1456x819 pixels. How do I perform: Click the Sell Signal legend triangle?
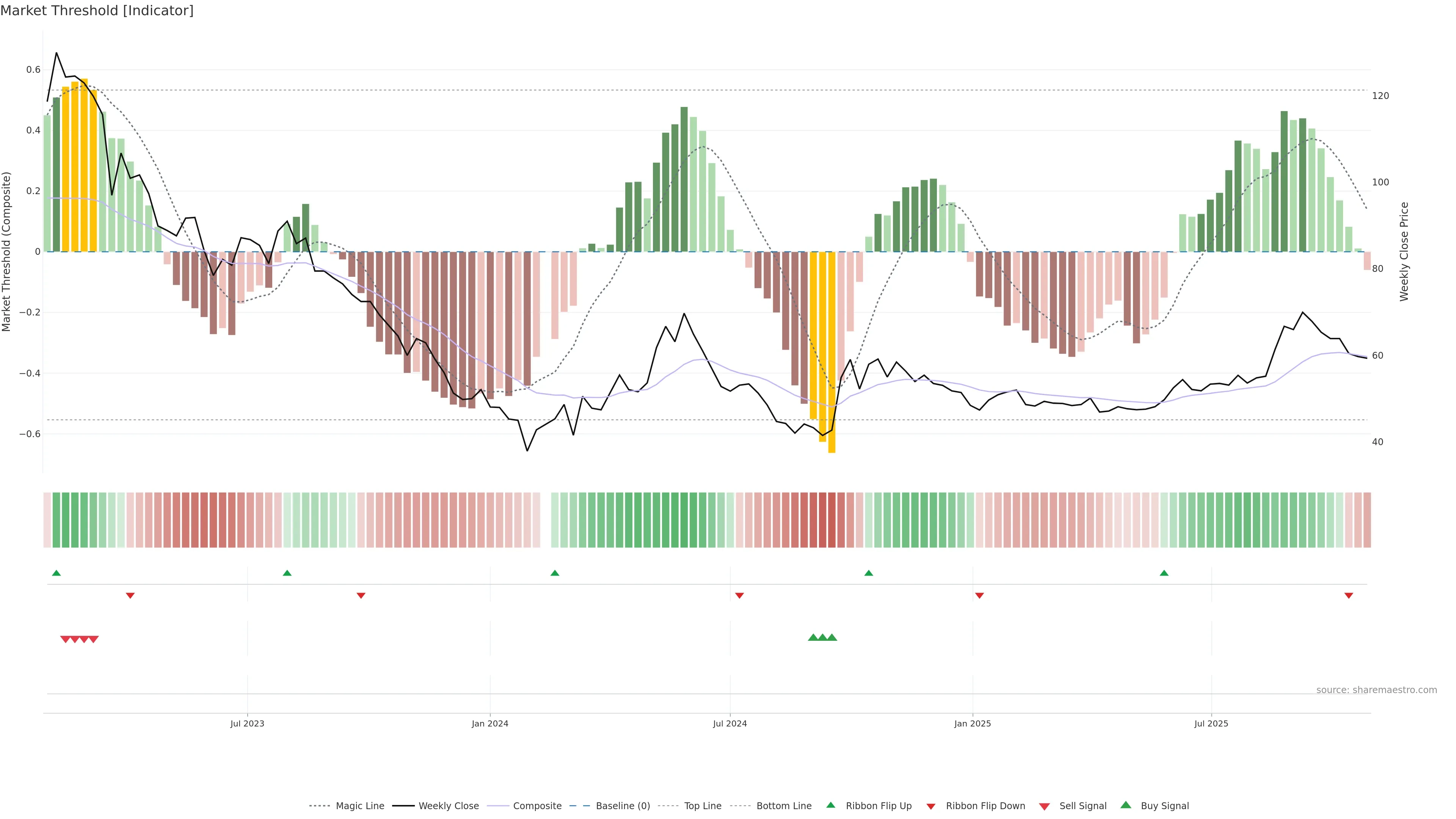pos(1045,806)
